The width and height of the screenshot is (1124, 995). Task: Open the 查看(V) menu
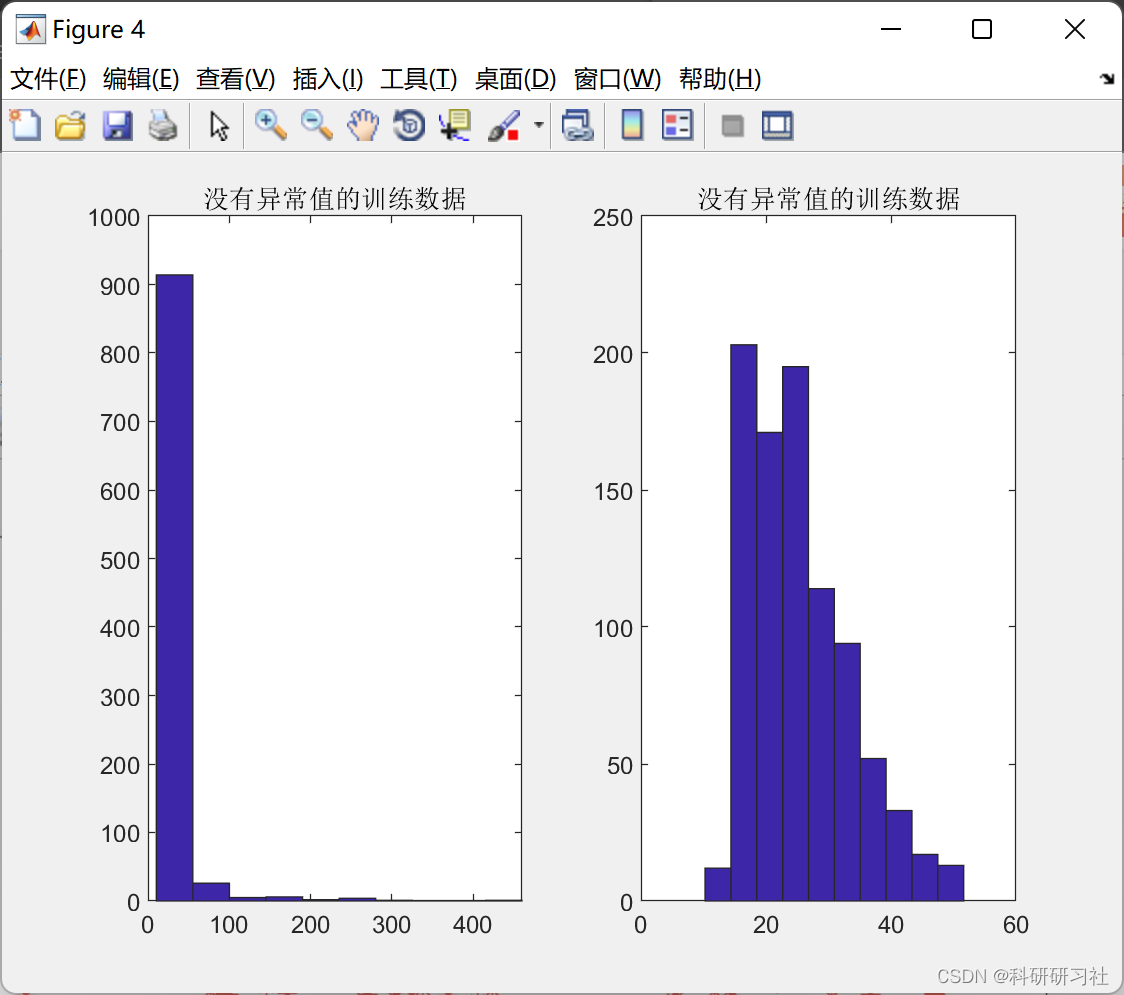[235, 78]
